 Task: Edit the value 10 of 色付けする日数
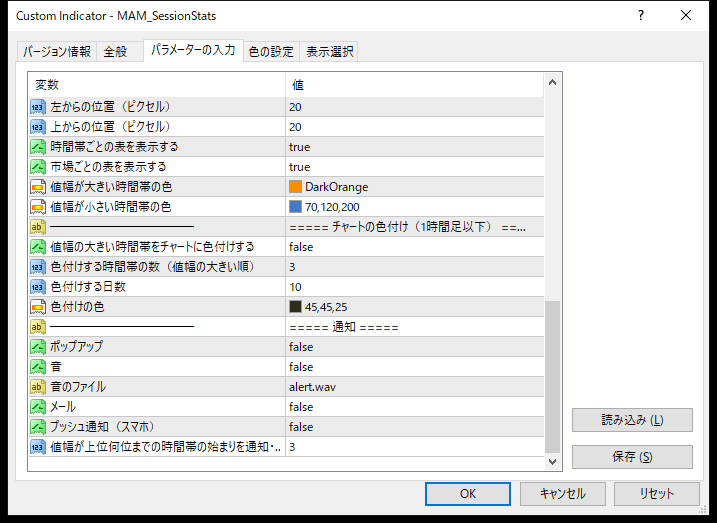pos(415,287)
